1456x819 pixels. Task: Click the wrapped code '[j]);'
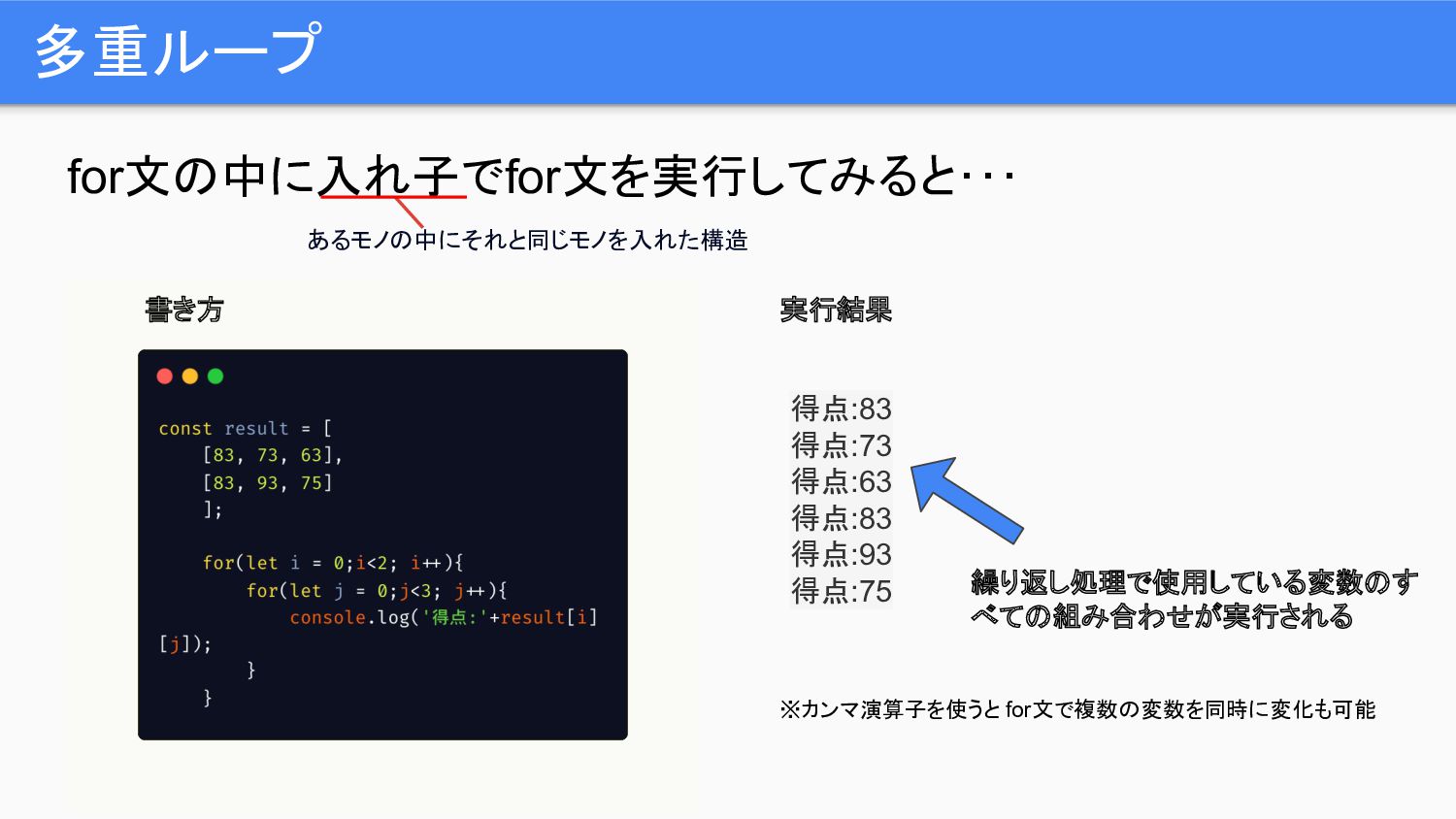[184, 643]
